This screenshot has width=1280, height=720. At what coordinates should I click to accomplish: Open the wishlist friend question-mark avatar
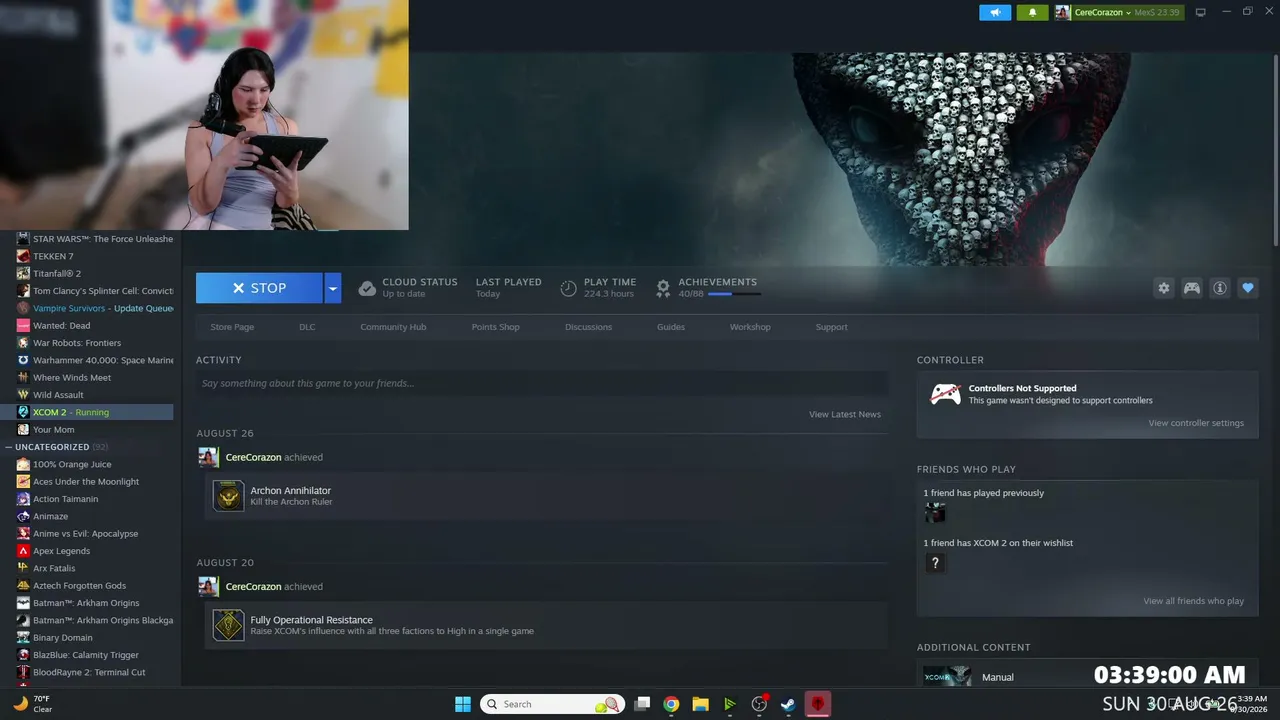point(935,563)
